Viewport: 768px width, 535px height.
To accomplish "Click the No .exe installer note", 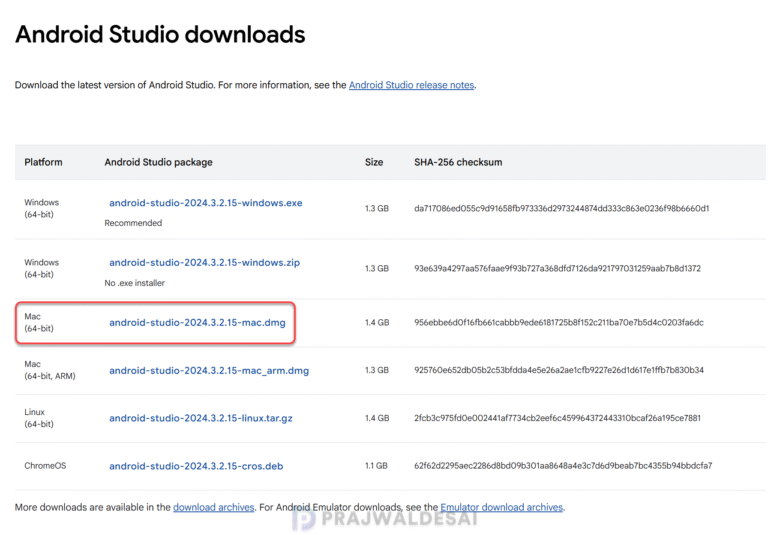I will pos(134,283).
